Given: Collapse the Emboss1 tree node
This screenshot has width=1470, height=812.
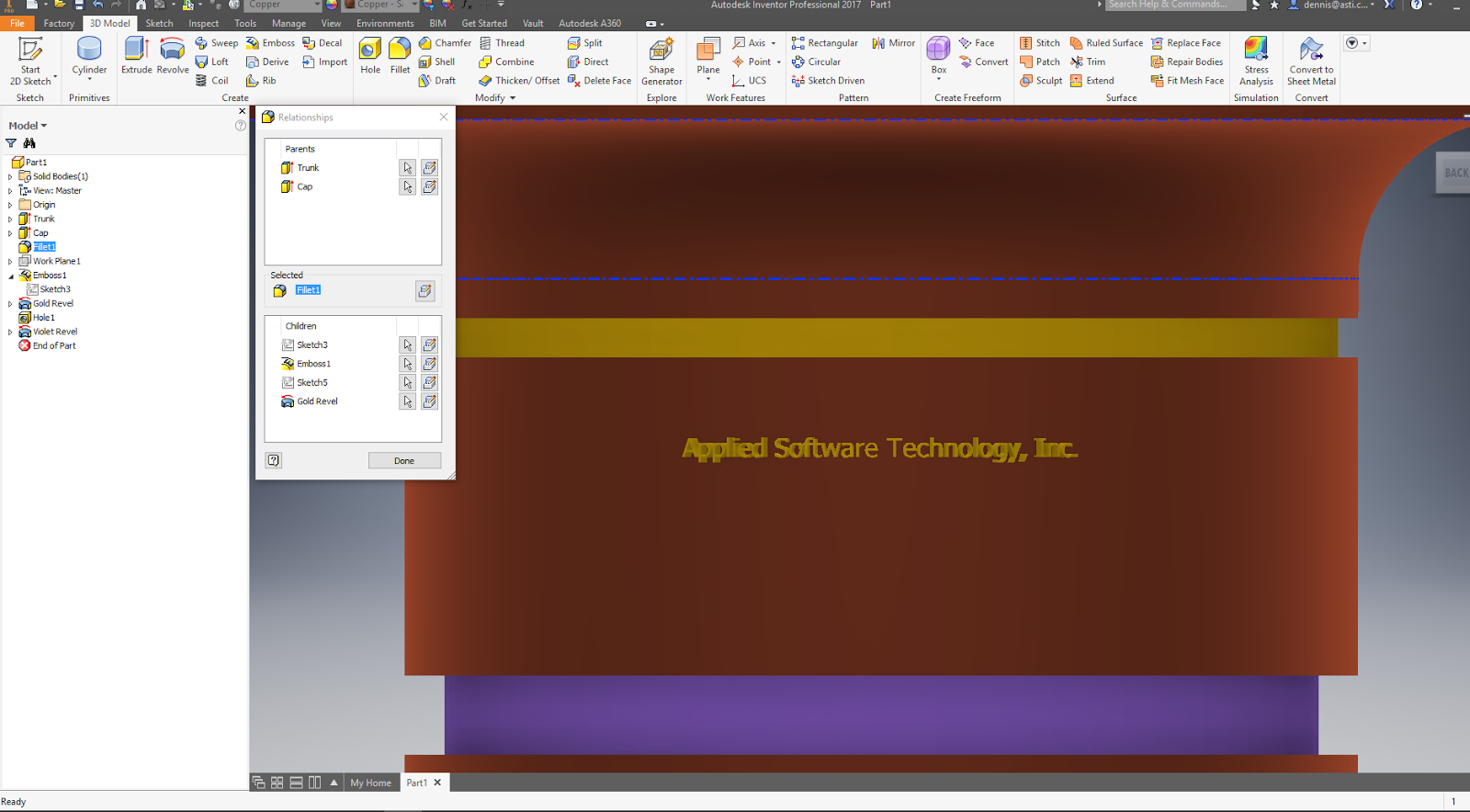Looking at the screenshot, I should click(11, 276).
